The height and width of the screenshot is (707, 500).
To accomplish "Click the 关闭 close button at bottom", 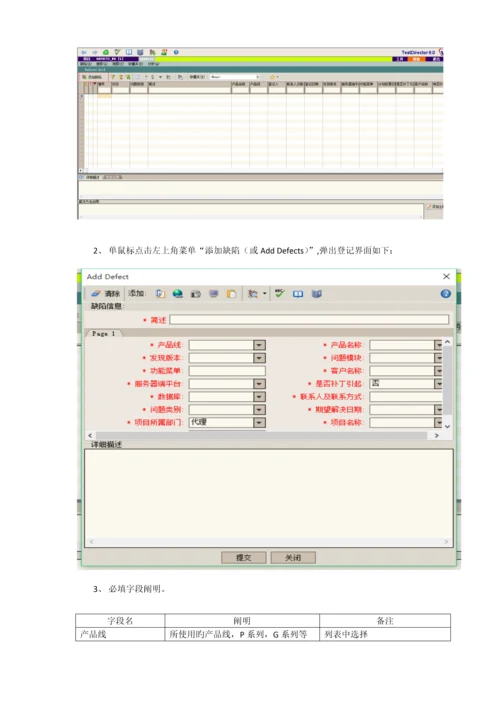I will coord(293,557).
